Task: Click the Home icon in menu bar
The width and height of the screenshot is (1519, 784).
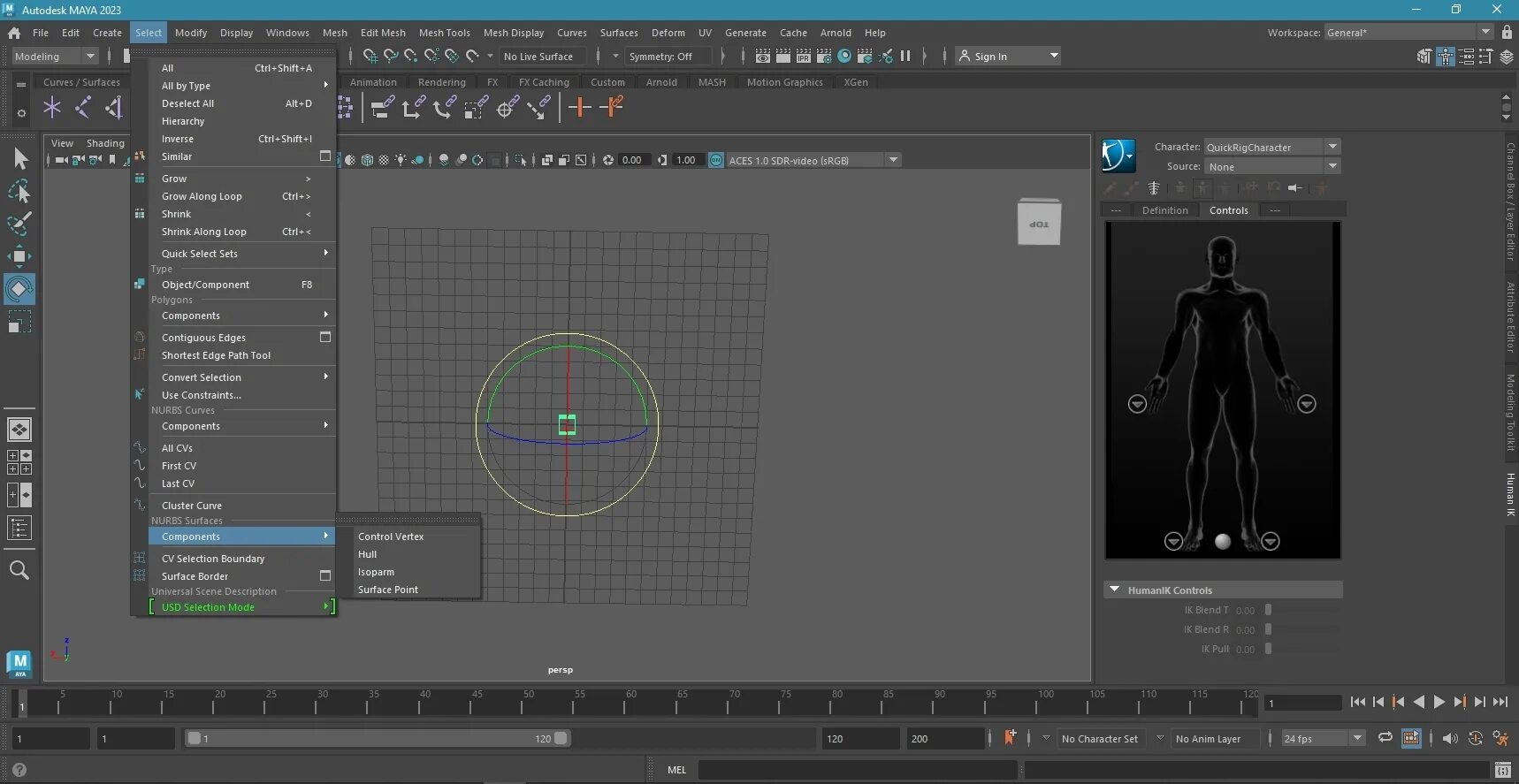Action: coord(14,33)
